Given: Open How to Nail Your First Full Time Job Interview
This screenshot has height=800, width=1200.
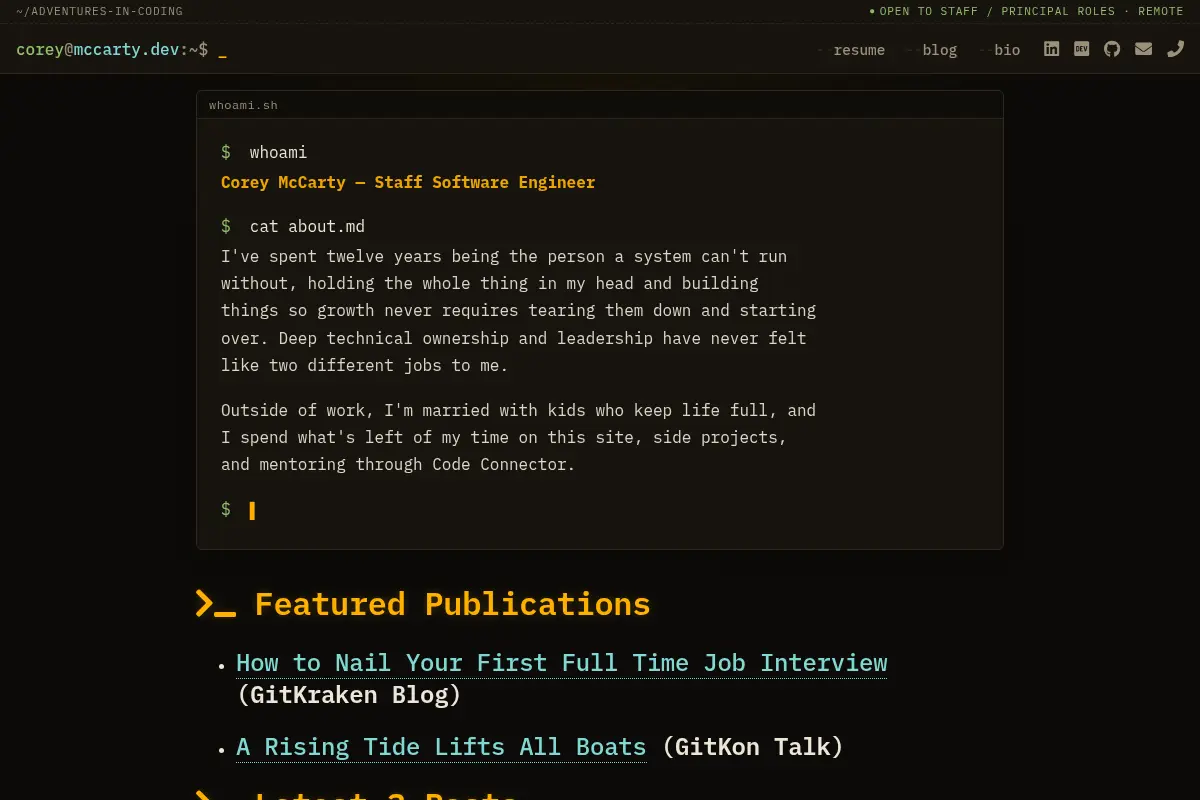Looking at the screenshot, I should [x=561, y=663].
